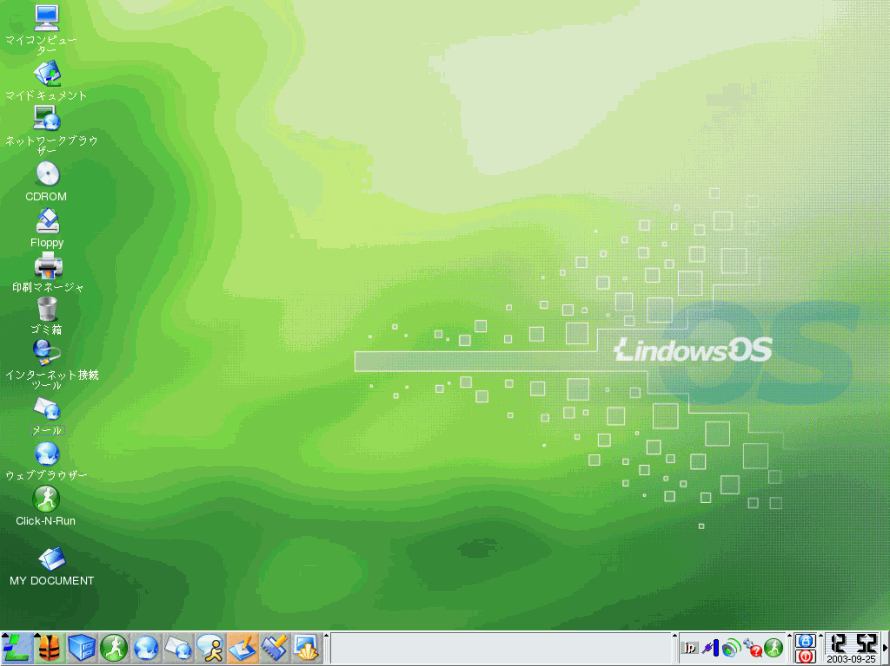This screenshot has width=890, height=666.
Task: Open the shell picture icon in taskbar
Action: (x=306, y=648)
